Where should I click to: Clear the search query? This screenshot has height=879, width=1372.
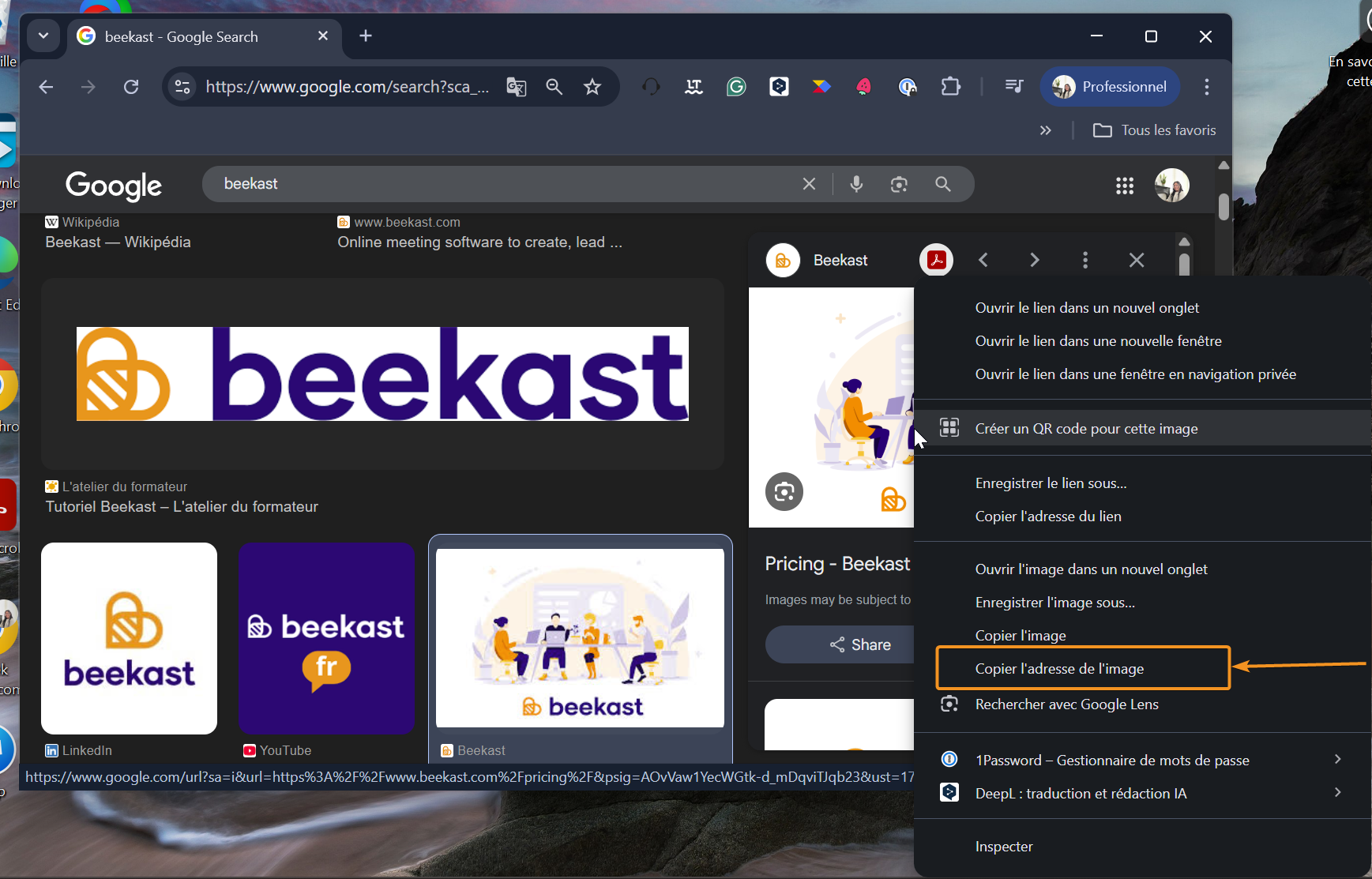[809, 184]
